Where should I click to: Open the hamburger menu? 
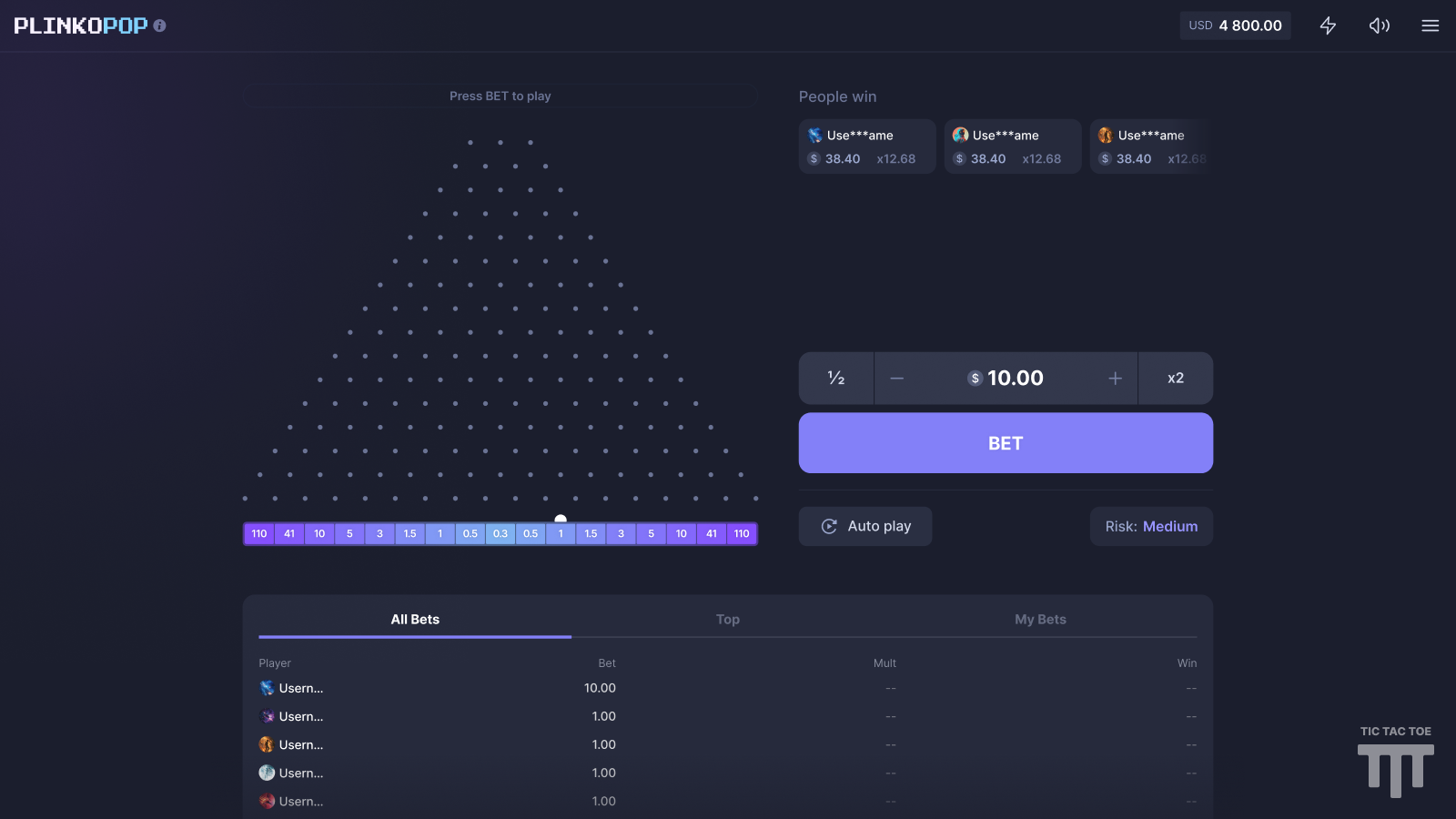pyautogui.click(x=1430, y=25)
